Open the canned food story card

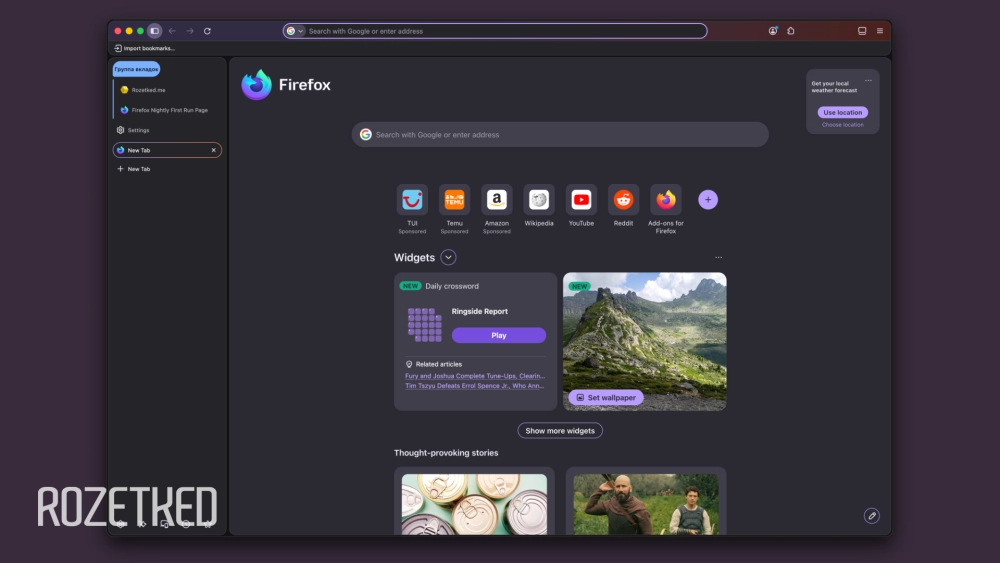474,503
